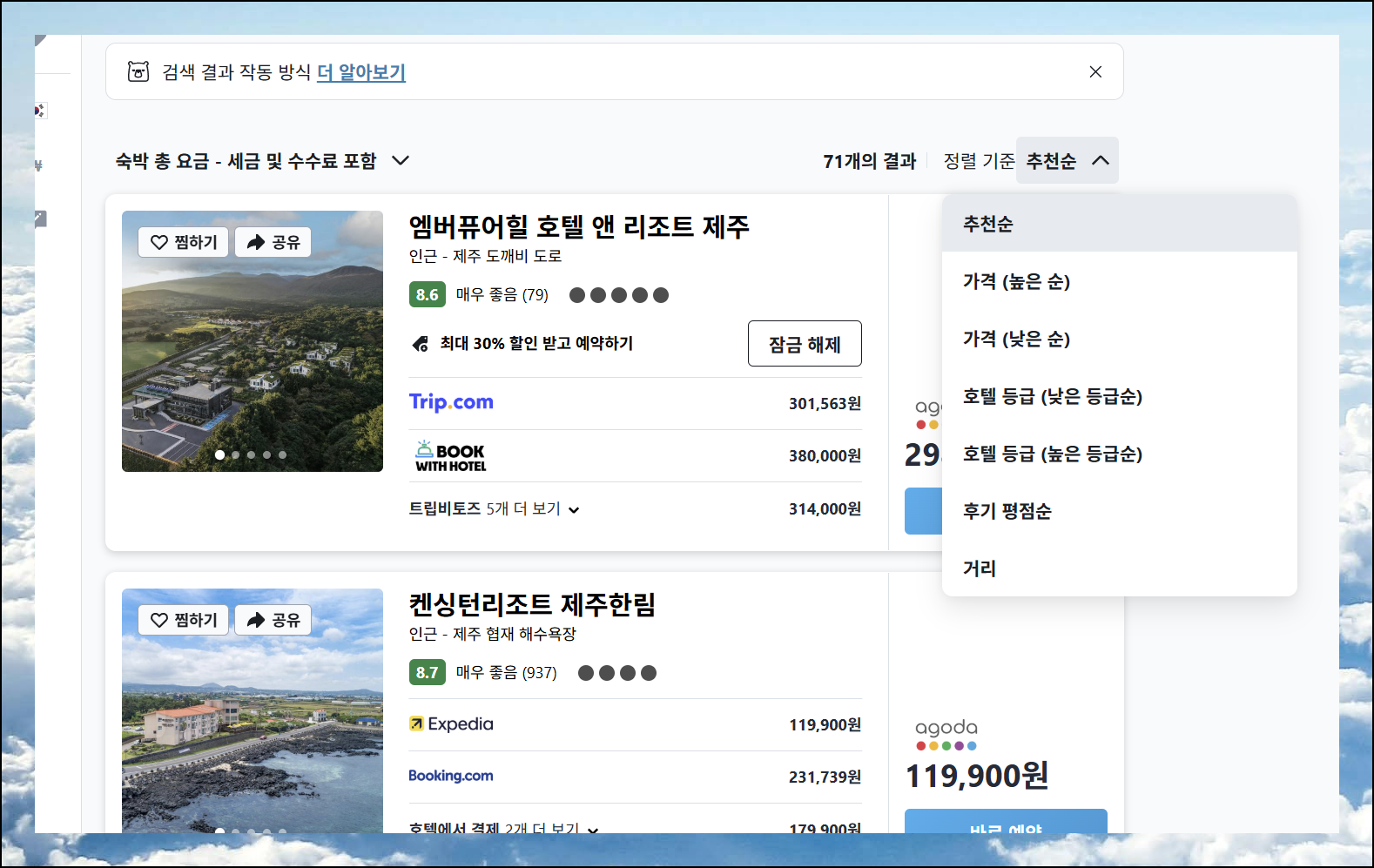
Task: Open 엠버퓨어힐 호텔 앤 리조트 제주 title
Action: pyautogui.click(x=579, y=226)
